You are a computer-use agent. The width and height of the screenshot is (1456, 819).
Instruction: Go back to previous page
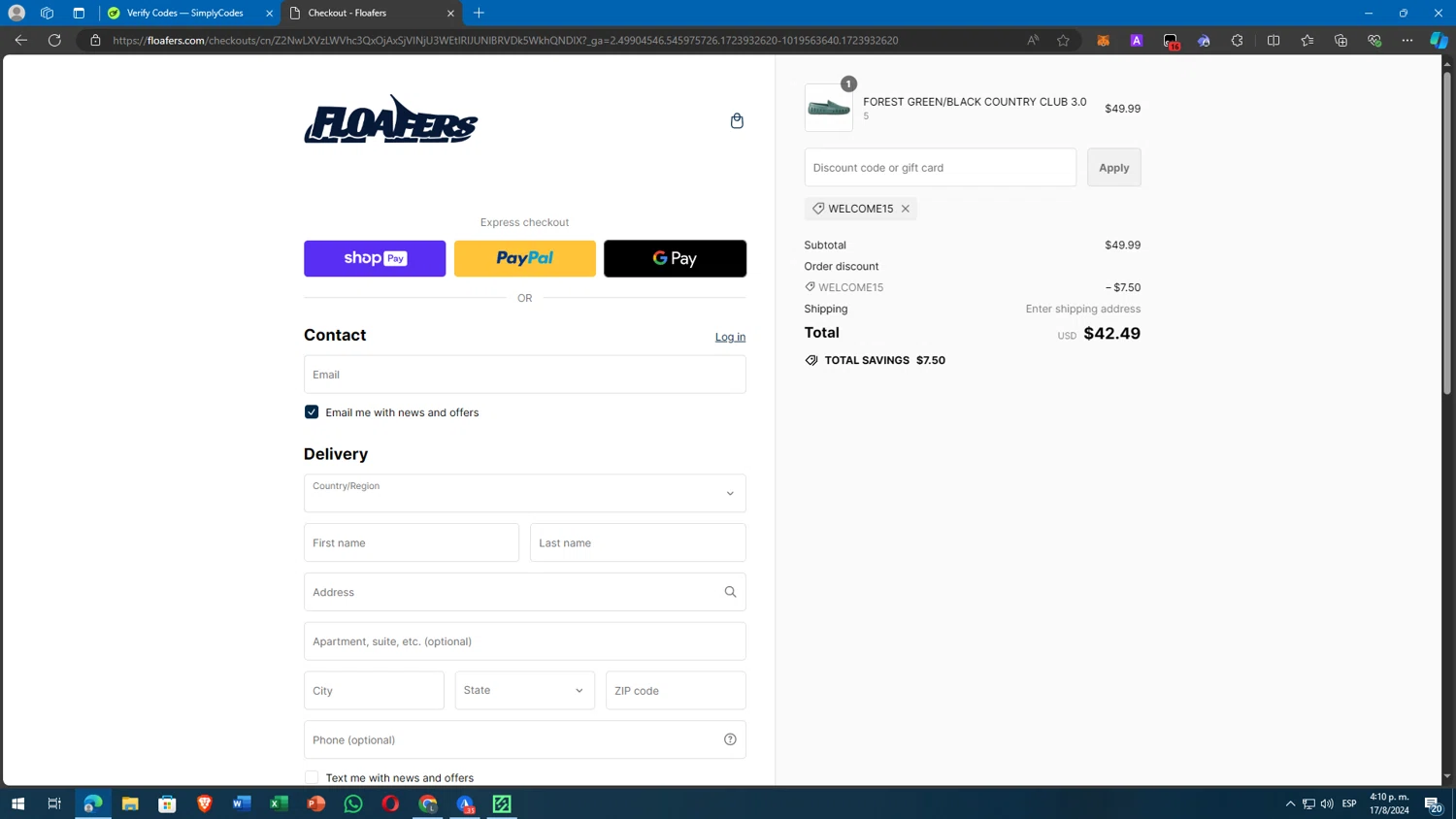(20, 40)
